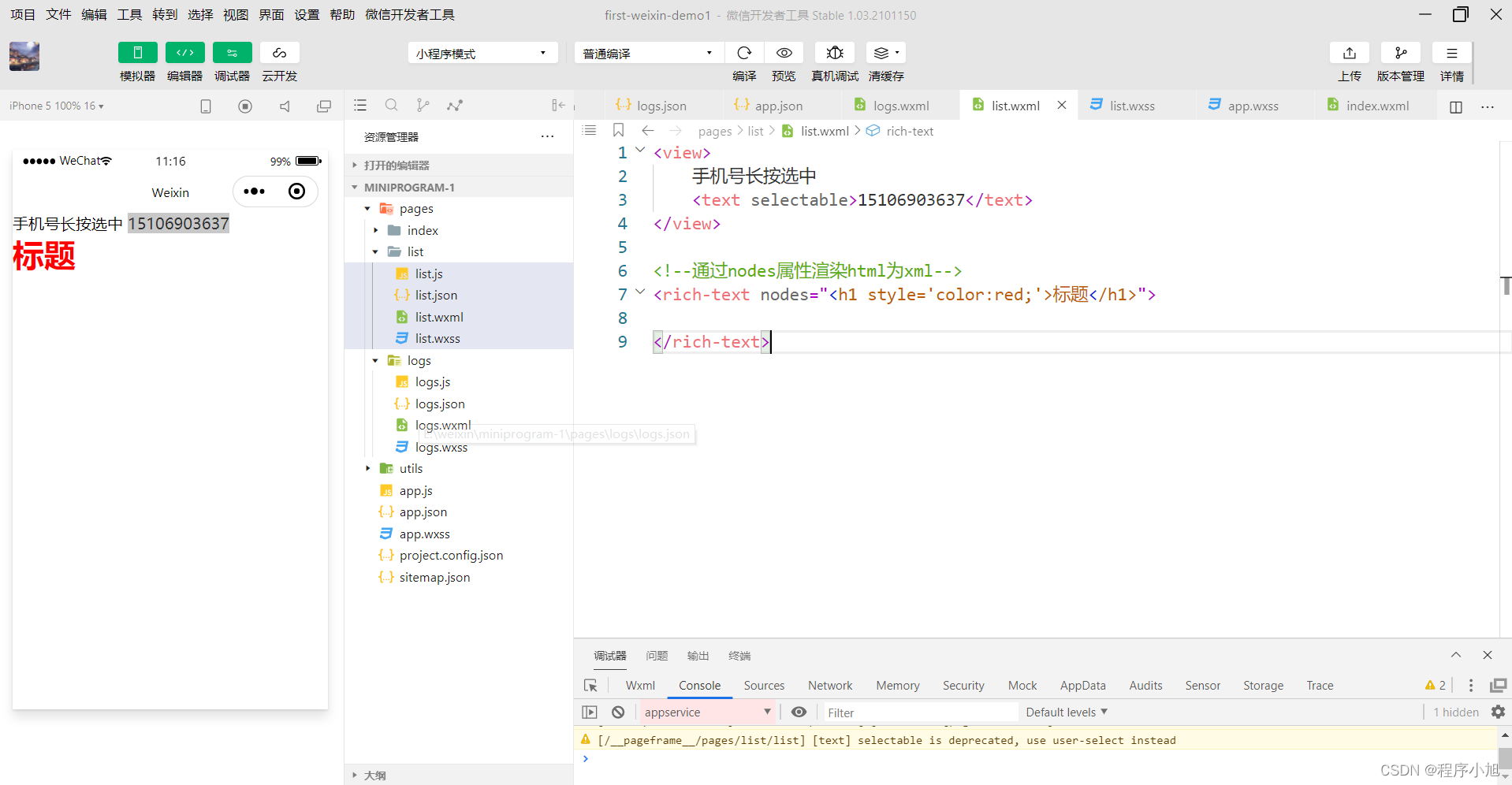The height and width of the screenshot is (785, 1512).
Task: Open version management (版本管理) icon
Action: click(x=1401, y=53)
